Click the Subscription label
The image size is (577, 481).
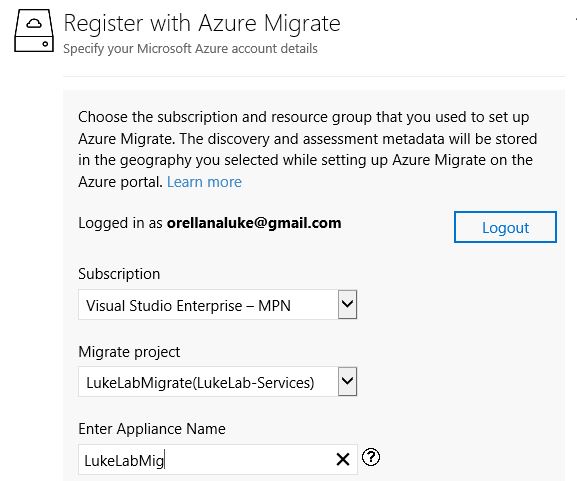coord(119,274)
